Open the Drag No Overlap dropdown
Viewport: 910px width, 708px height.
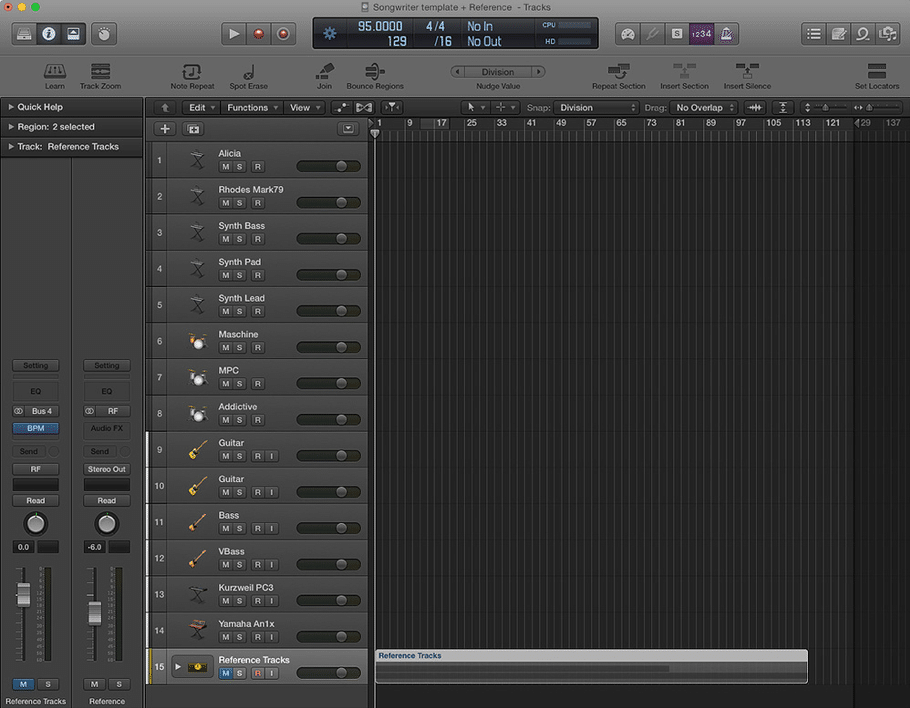tap(703, 107)
